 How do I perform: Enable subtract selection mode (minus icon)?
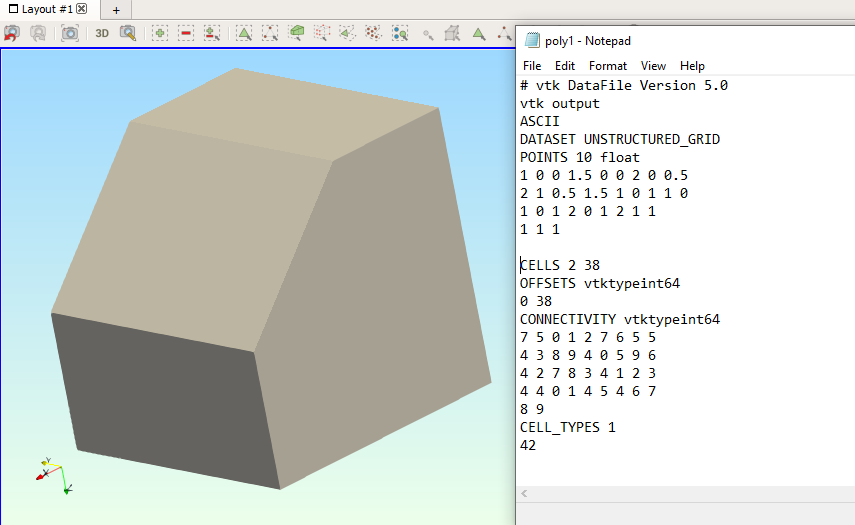[x=186, y=33]
